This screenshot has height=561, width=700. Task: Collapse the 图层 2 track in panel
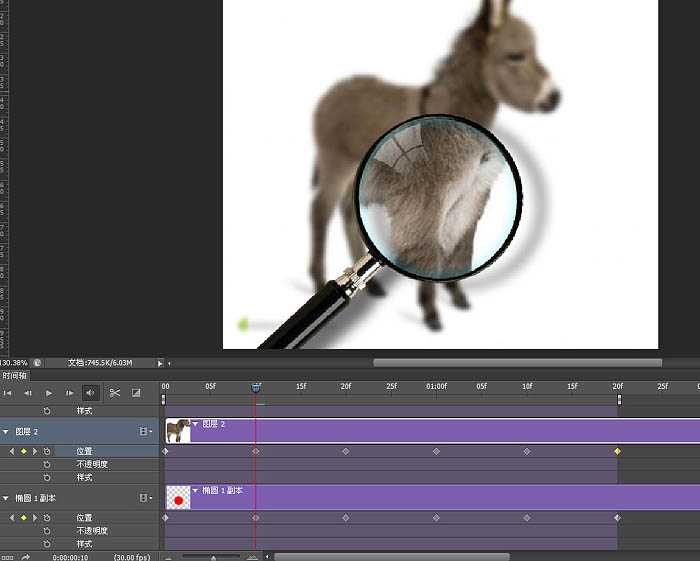coord(6,432)
